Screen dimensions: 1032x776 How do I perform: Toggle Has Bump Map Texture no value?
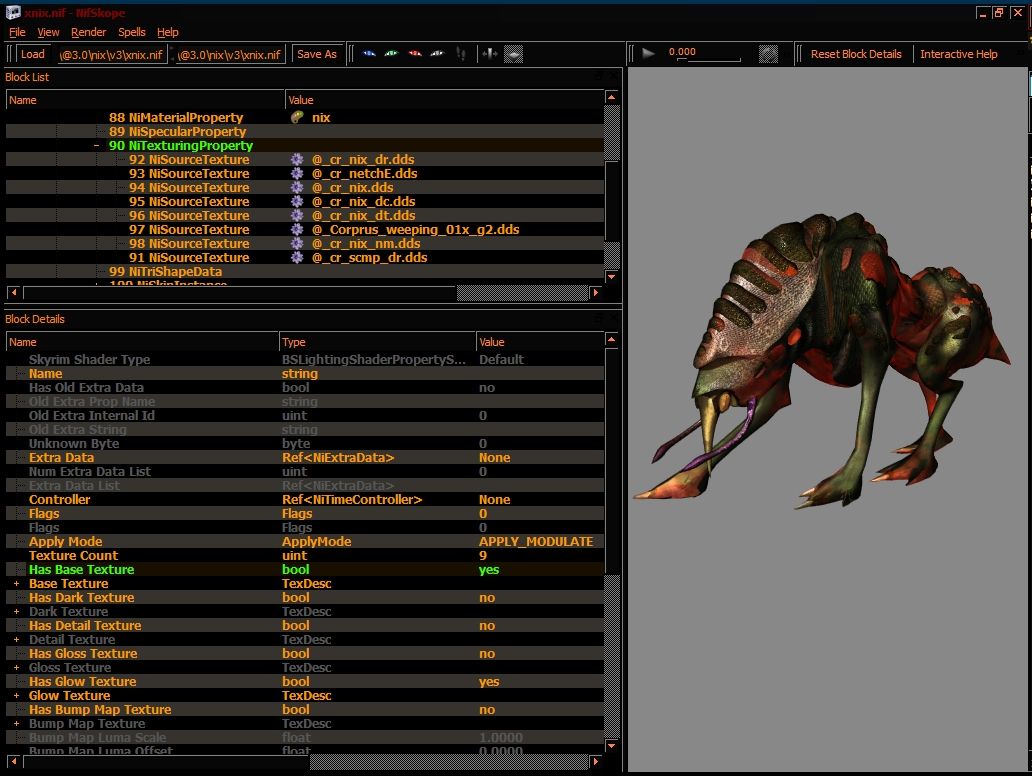[487, 710]
